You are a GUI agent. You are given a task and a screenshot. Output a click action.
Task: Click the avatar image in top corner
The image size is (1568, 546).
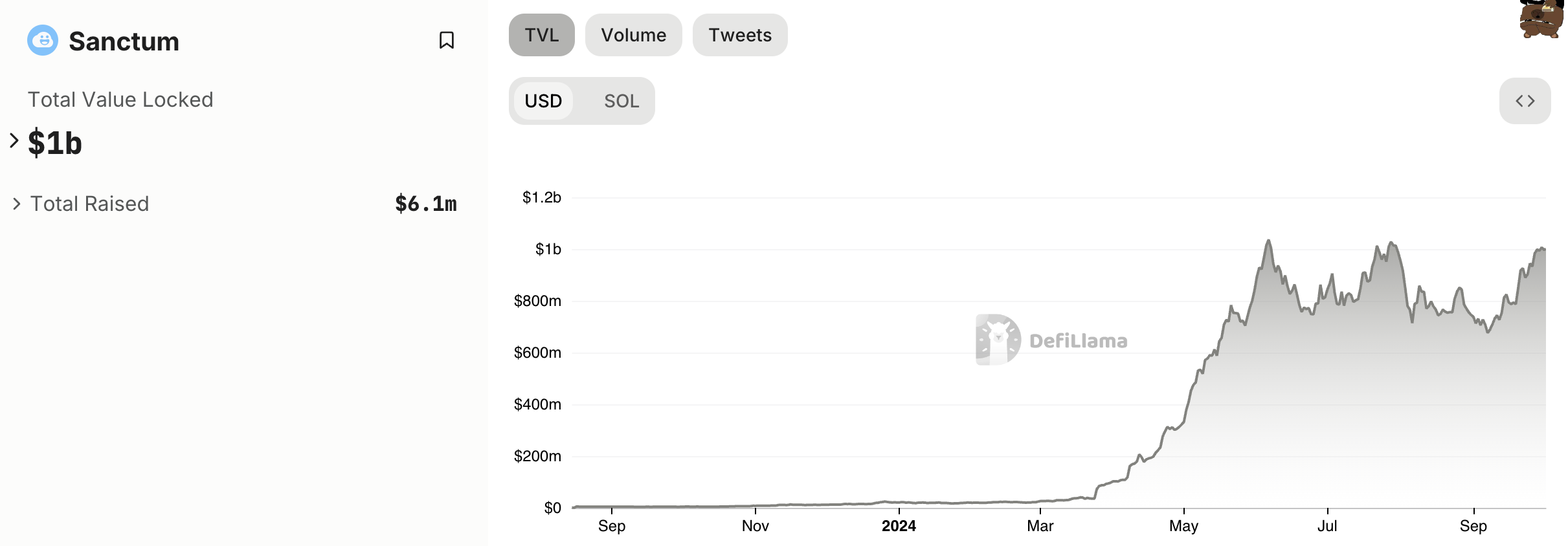click(x=1541, y=19)
